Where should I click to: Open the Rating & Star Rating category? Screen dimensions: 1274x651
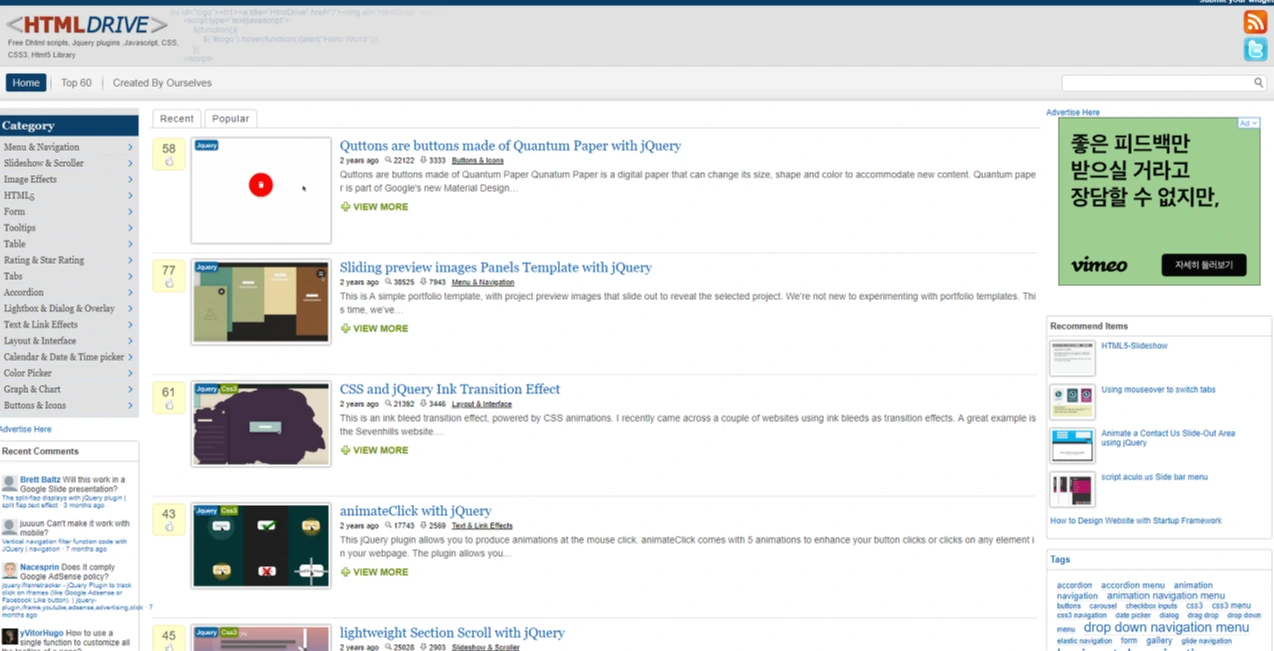[44, 260]
